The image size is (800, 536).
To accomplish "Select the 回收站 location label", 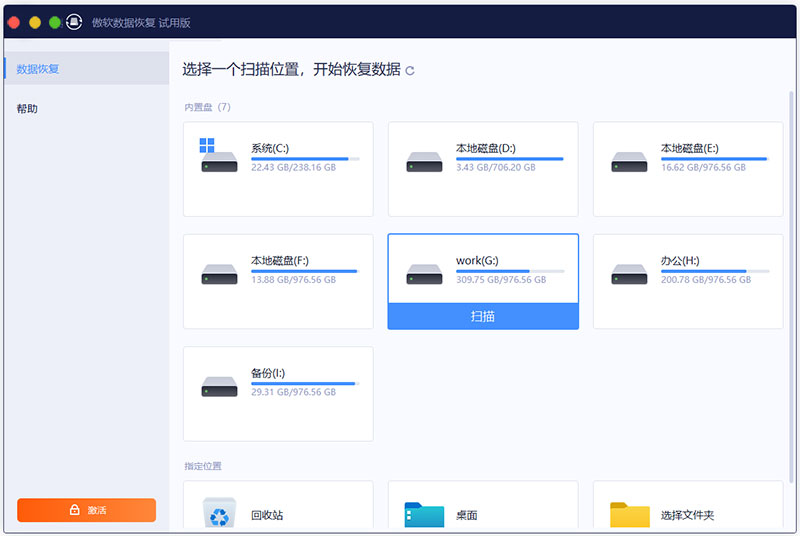I will click(267, 515).
